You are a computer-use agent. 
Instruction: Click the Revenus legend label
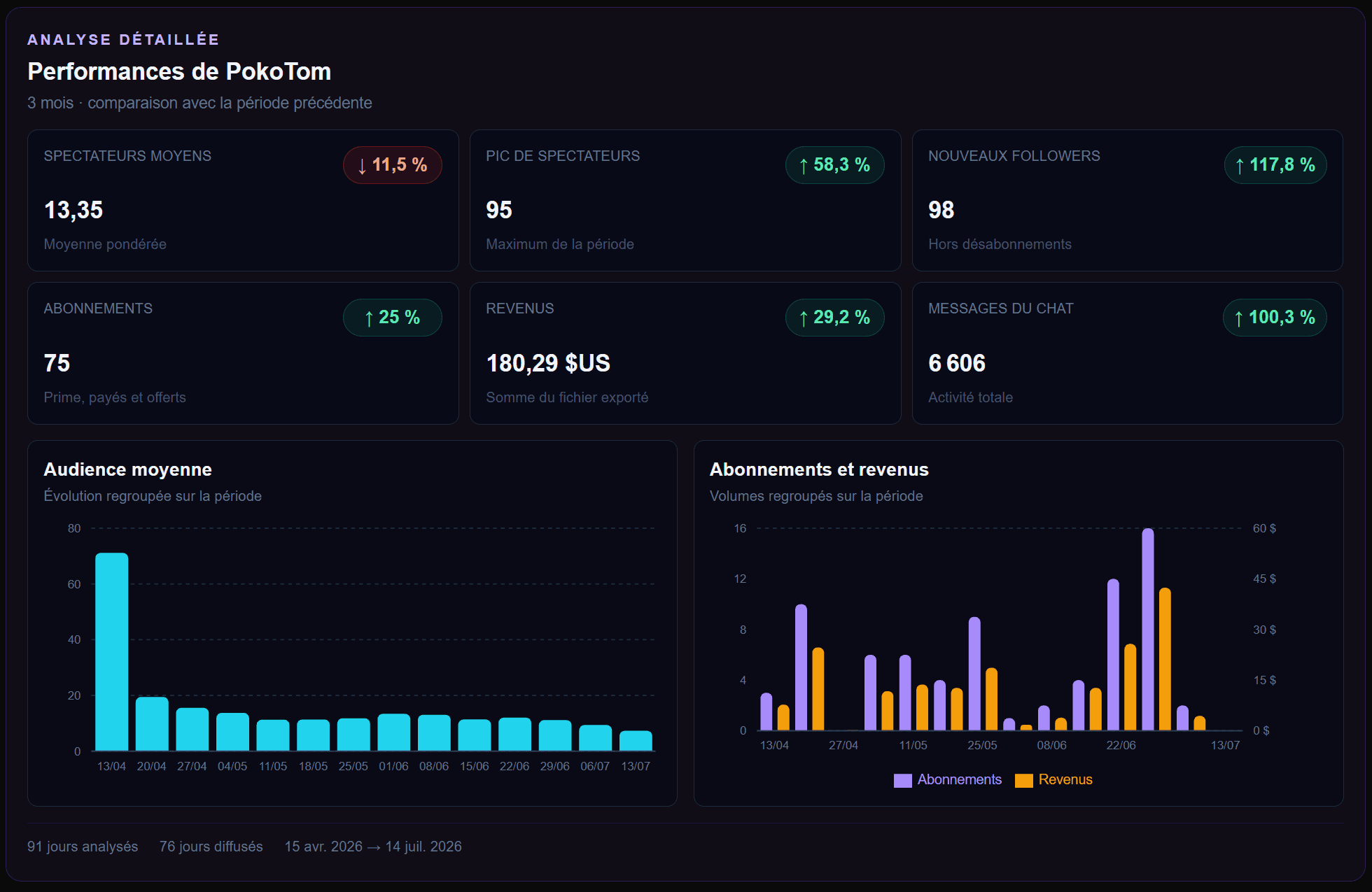click(x=1065, y=779)
